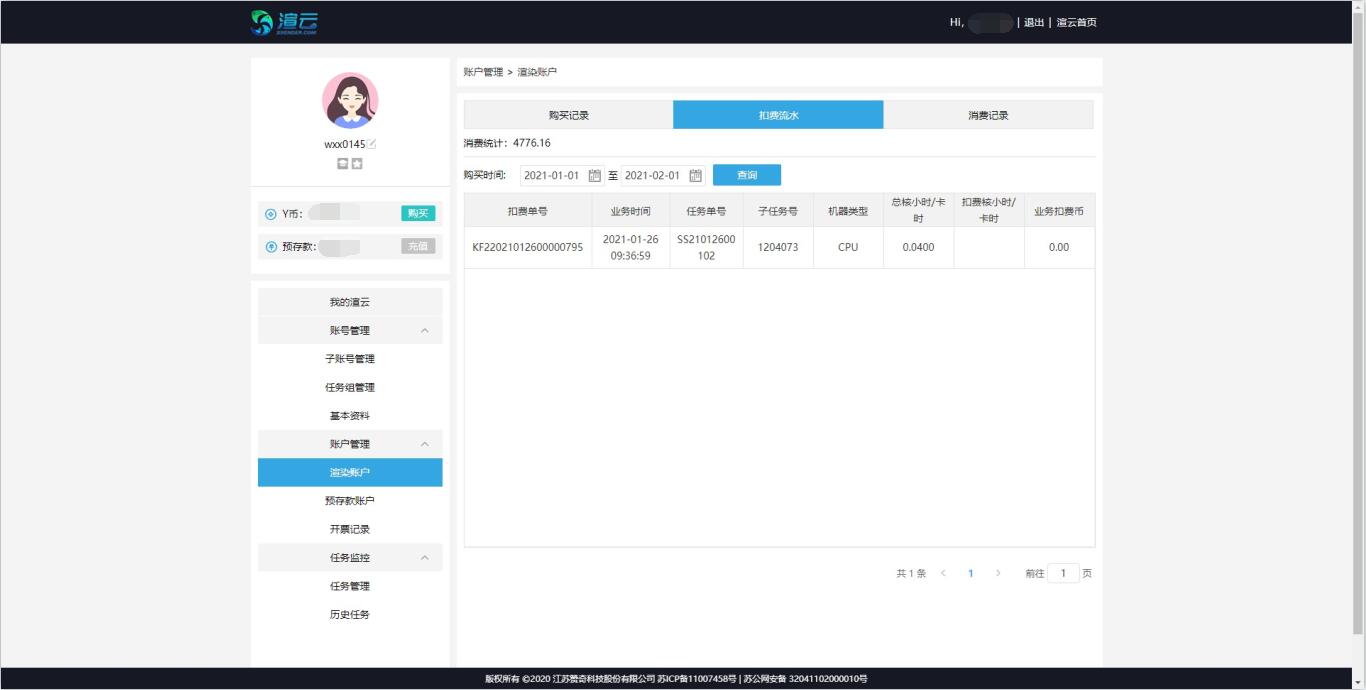This screenshot has height=690, width=1366.
Task: Open calendar icon of end date 2021-02-01
Action: [696, 176]
